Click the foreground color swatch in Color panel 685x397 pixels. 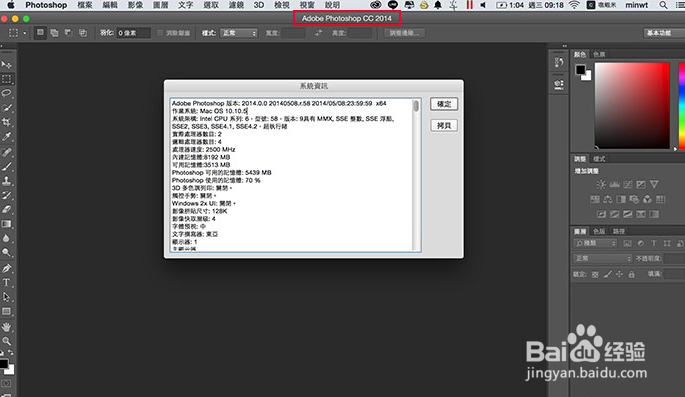[x=581, y=70]
